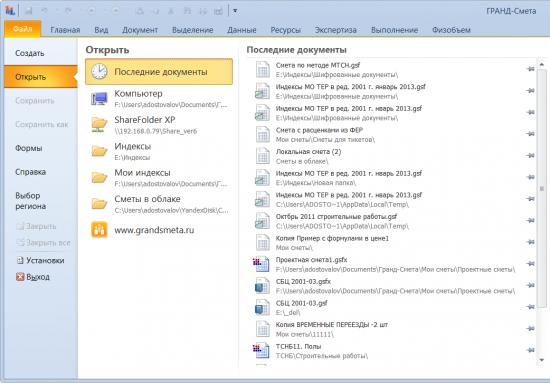Viewport: 550px width, 383px height.
Task: Open the www.grandsmeta.ru icon link
Action: coord(99,230)
